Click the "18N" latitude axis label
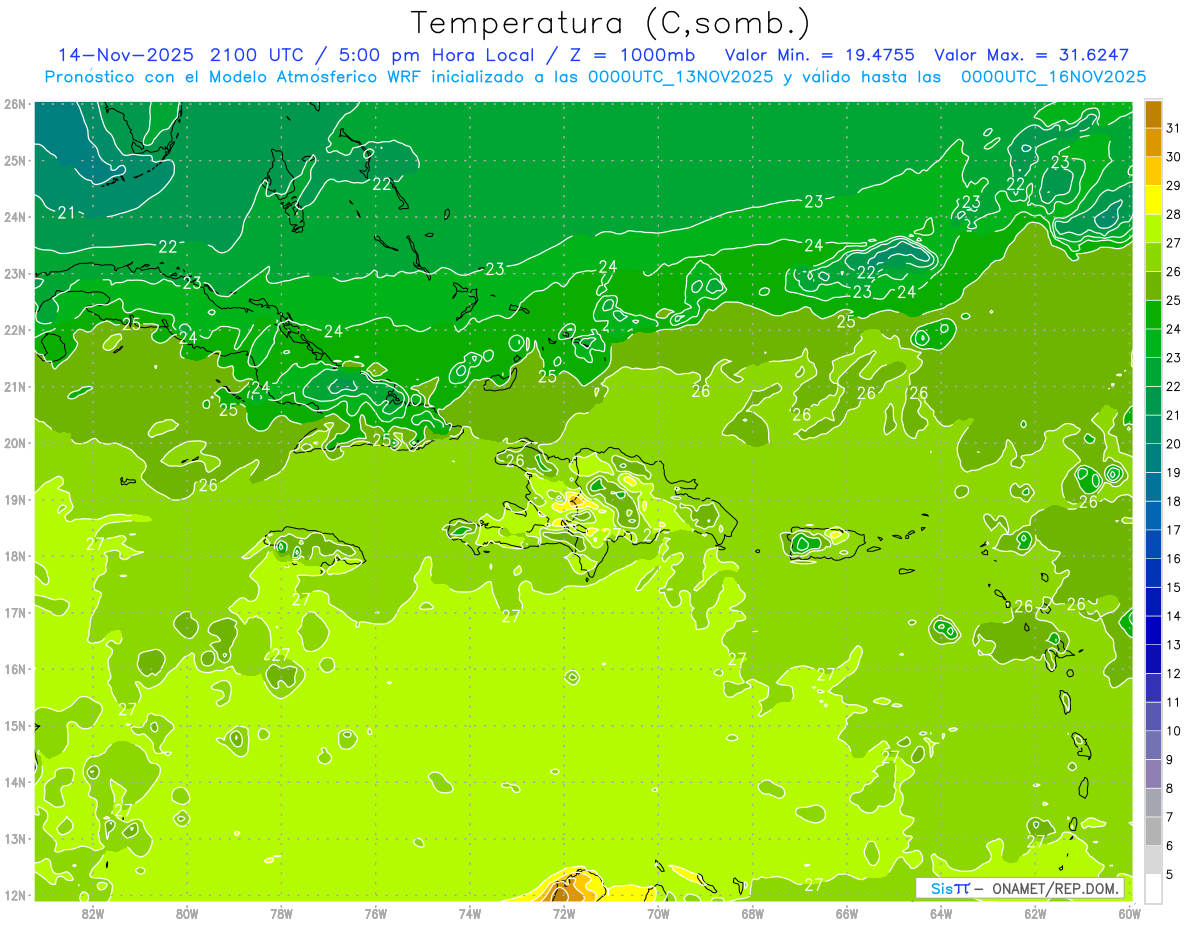Viewport: 1200px width, 927px height. pyautogui.click(x=15, y=556)
